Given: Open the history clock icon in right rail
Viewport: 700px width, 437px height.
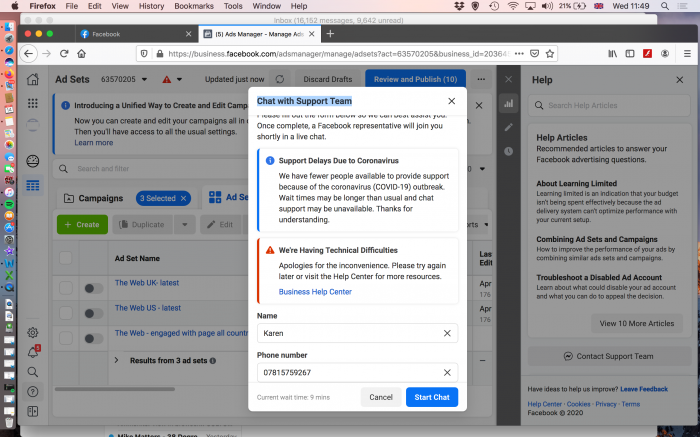Looking at the screenshot, I should (x=508, y=151).
